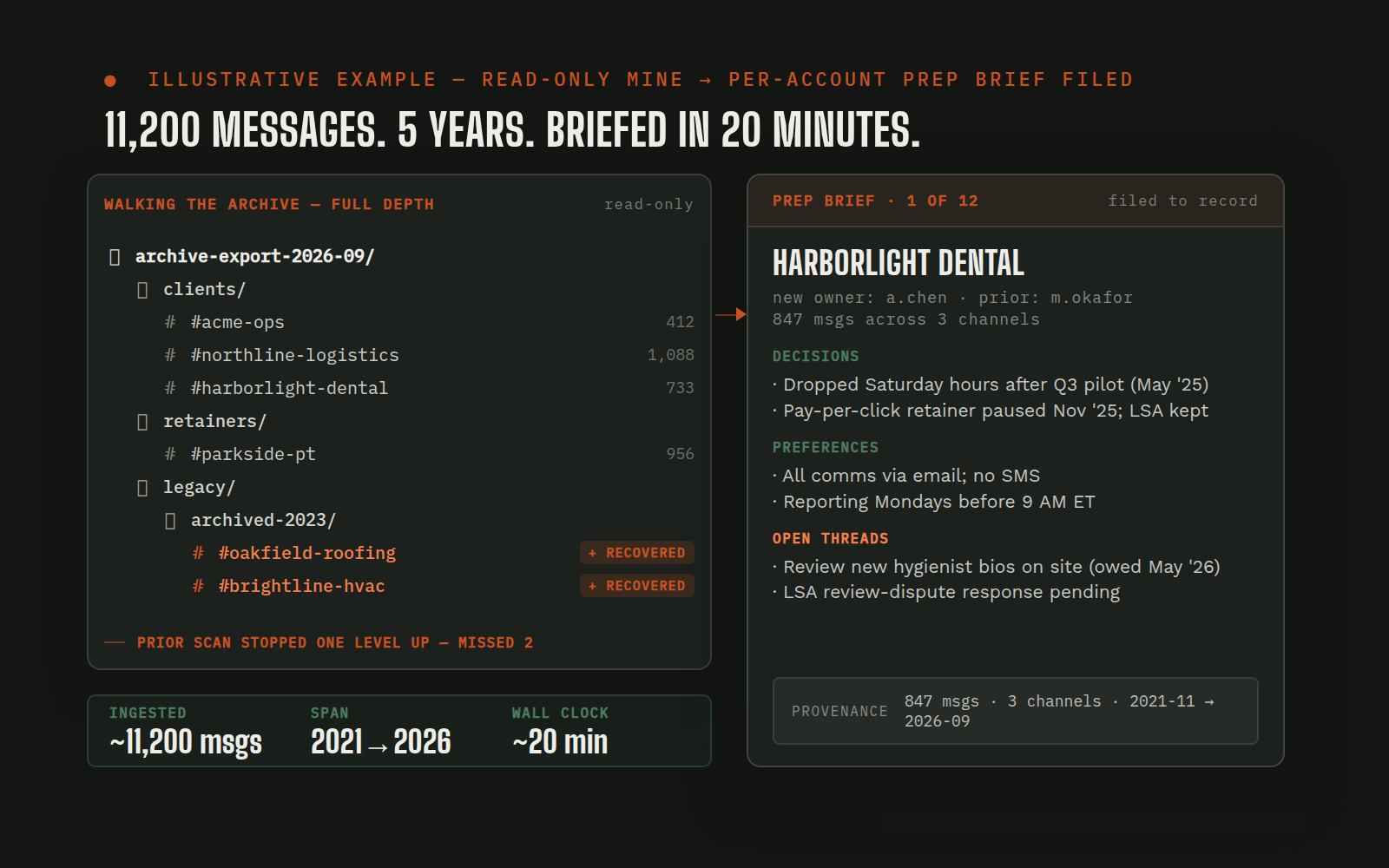Click the orange hash icon for #brightline-hvac

coord(198,586)
